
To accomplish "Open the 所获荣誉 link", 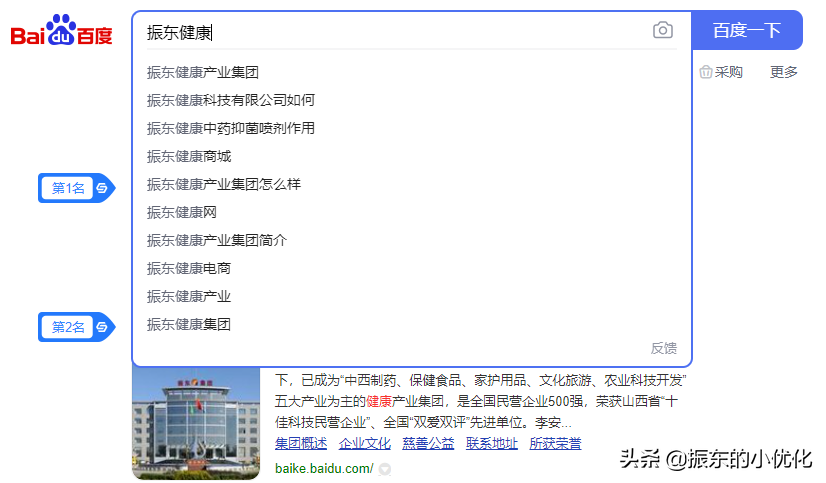I will 555,443.
